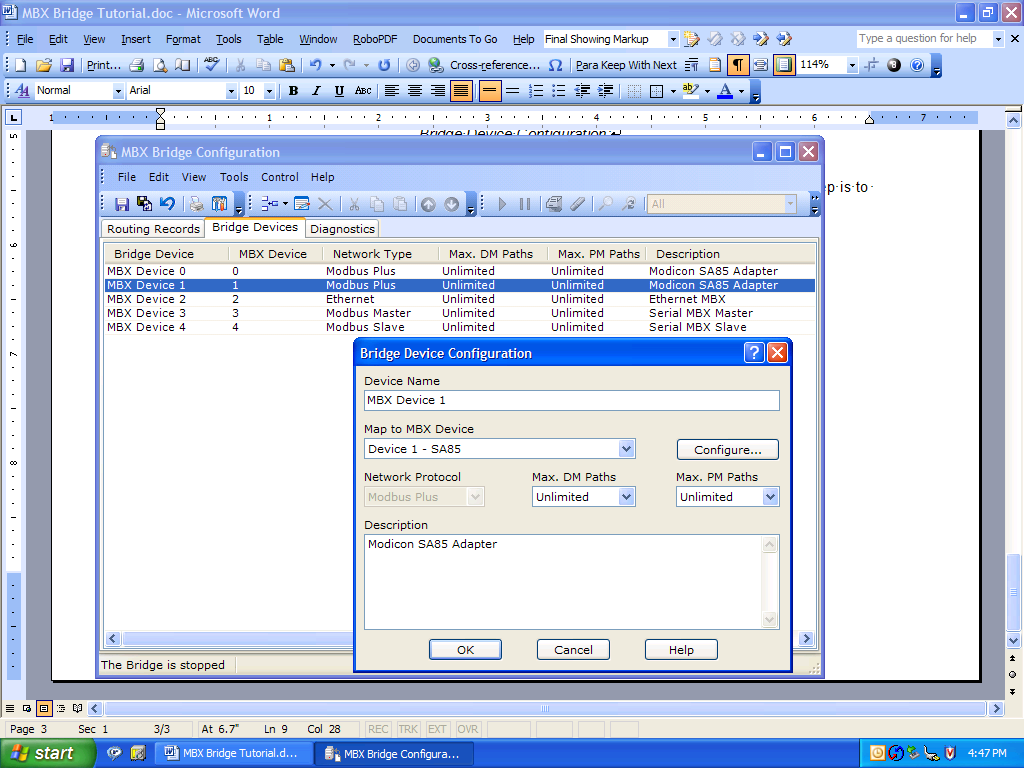1024x768 pixels.
Task: Click the Device Name text field
Action: click(x=571, y=400)
